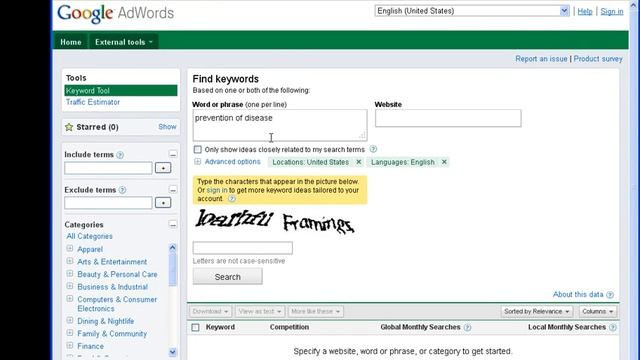Click the Exclude terms input field
640x360 pixels.
[x=108, y=203]
